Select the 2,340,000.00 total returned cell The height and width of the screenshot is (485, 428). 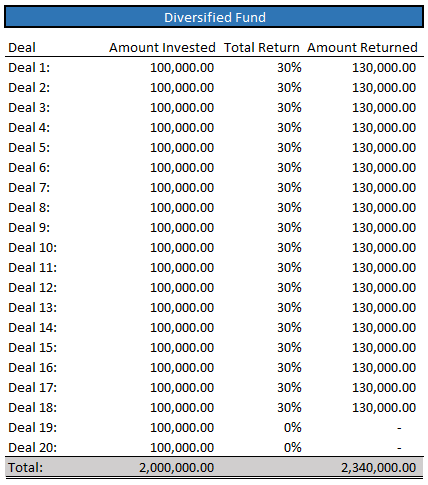[x=379, y=468]
